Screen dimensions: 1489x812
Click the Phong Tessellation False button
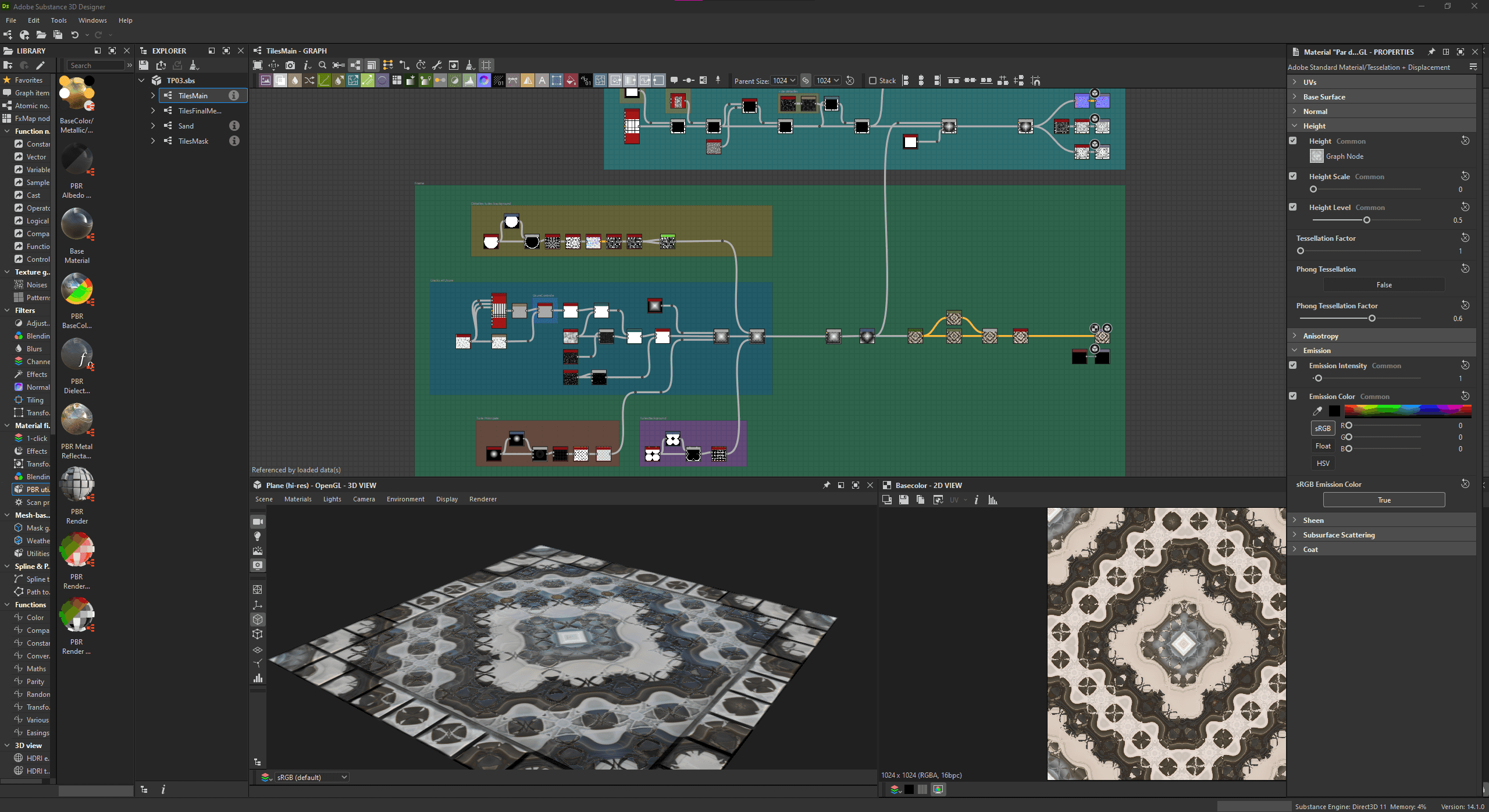1384,285
